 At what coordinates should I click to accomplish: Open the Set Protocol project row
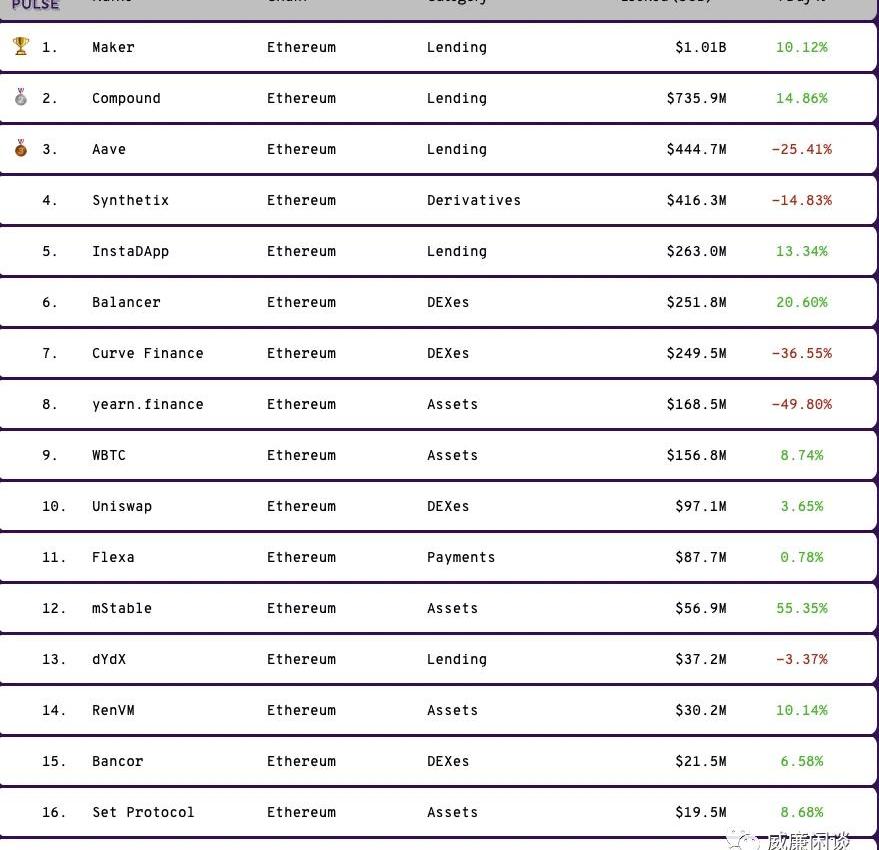point(438,812)
